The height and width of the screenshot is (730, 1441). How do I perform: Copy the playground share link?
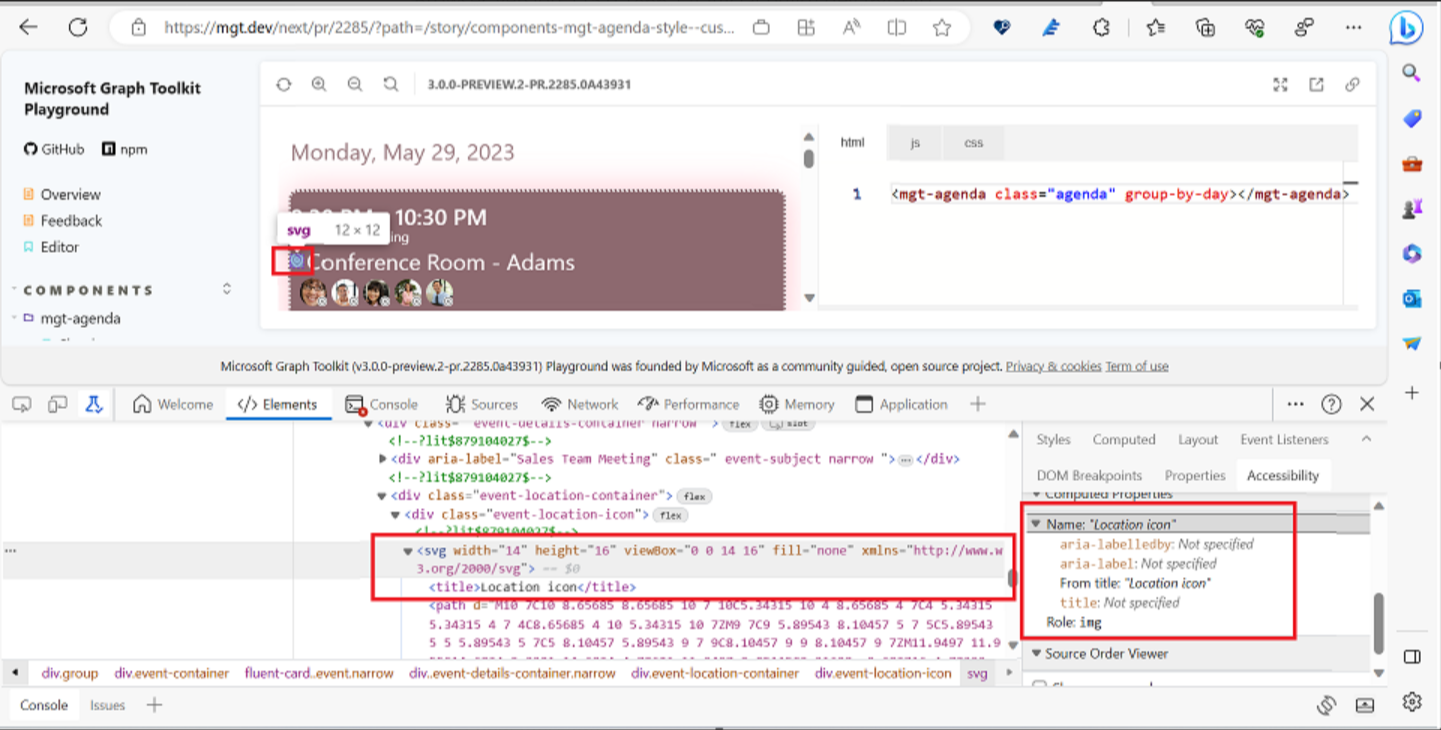click(1352, 85)
